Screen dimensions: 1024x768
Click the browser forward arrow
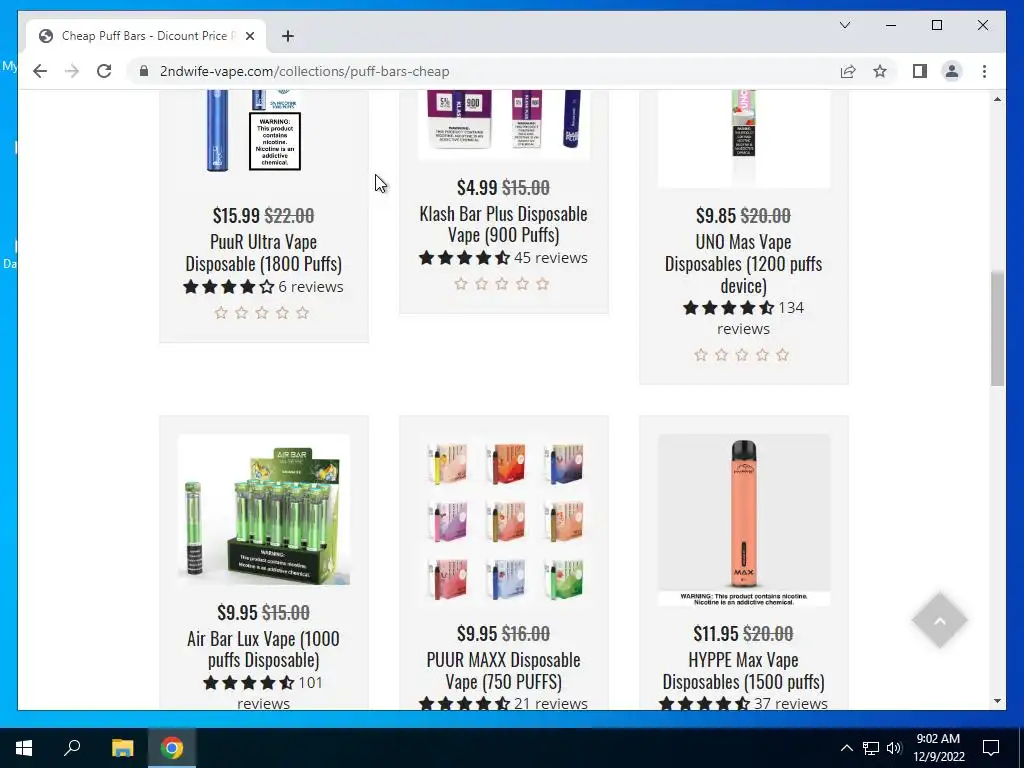(x=72, y=71)
